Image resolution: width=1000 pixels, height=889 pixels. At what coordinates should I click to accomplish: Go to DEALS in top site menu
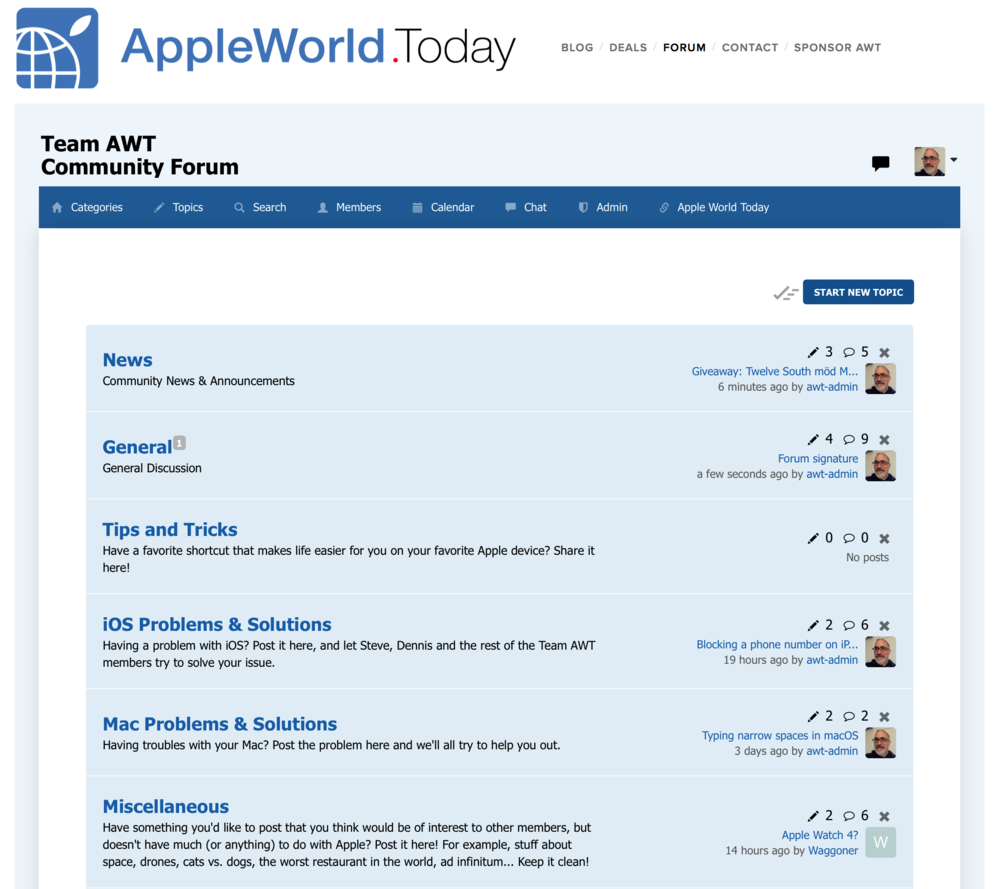(x=628, y=47)
